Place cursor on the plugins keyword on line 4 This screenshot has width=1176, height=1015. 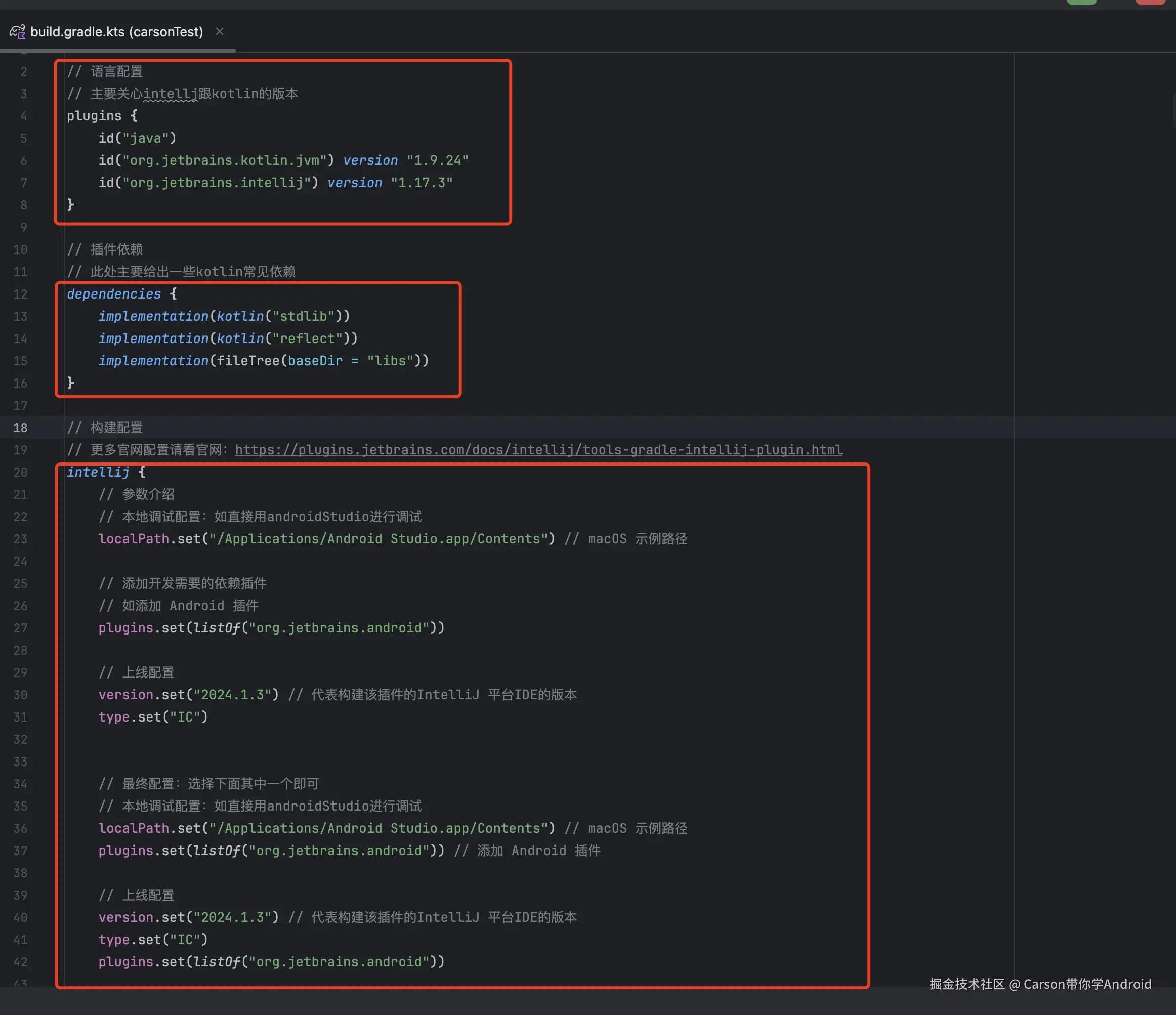coord(94,116)
